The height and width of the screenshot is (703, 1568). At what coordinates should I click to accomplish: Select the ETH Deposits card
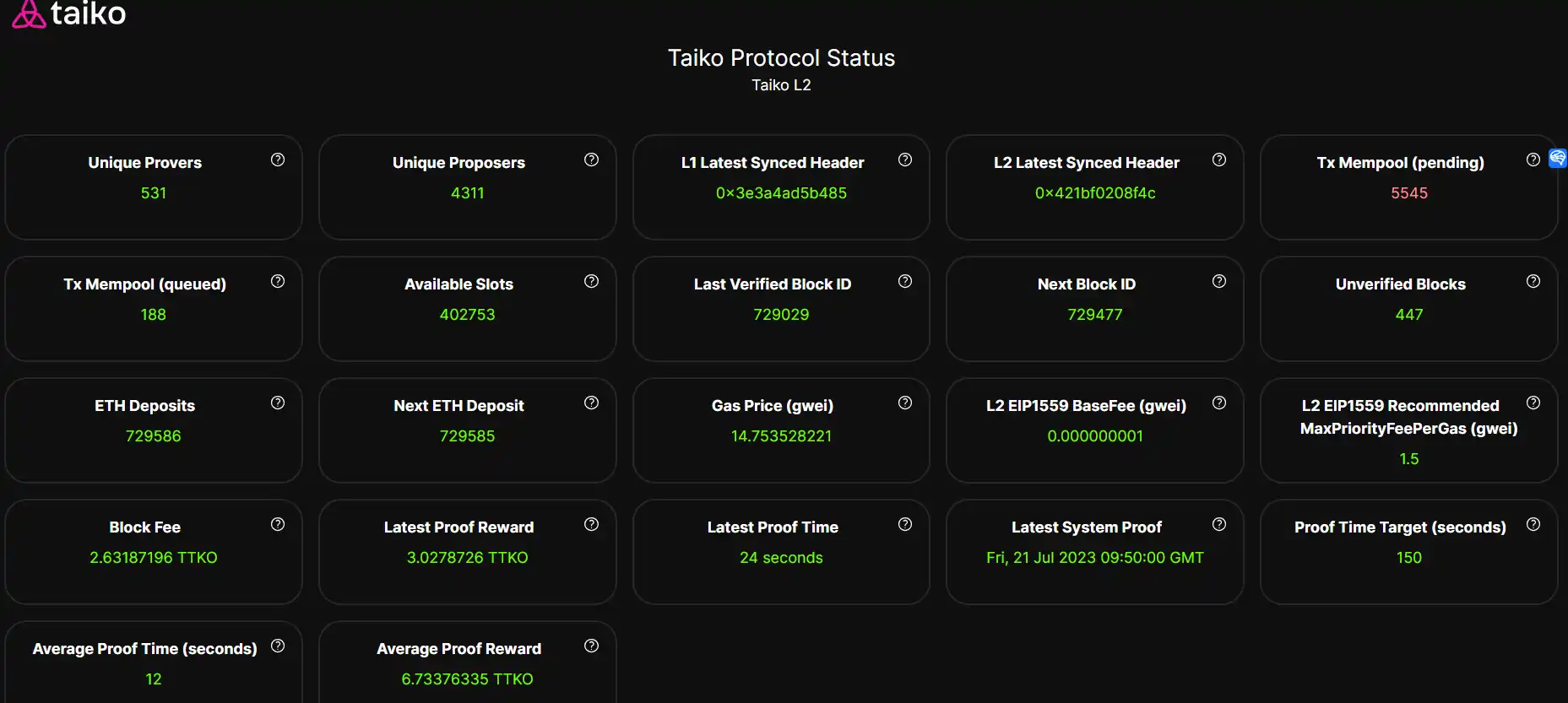[154, 430]
